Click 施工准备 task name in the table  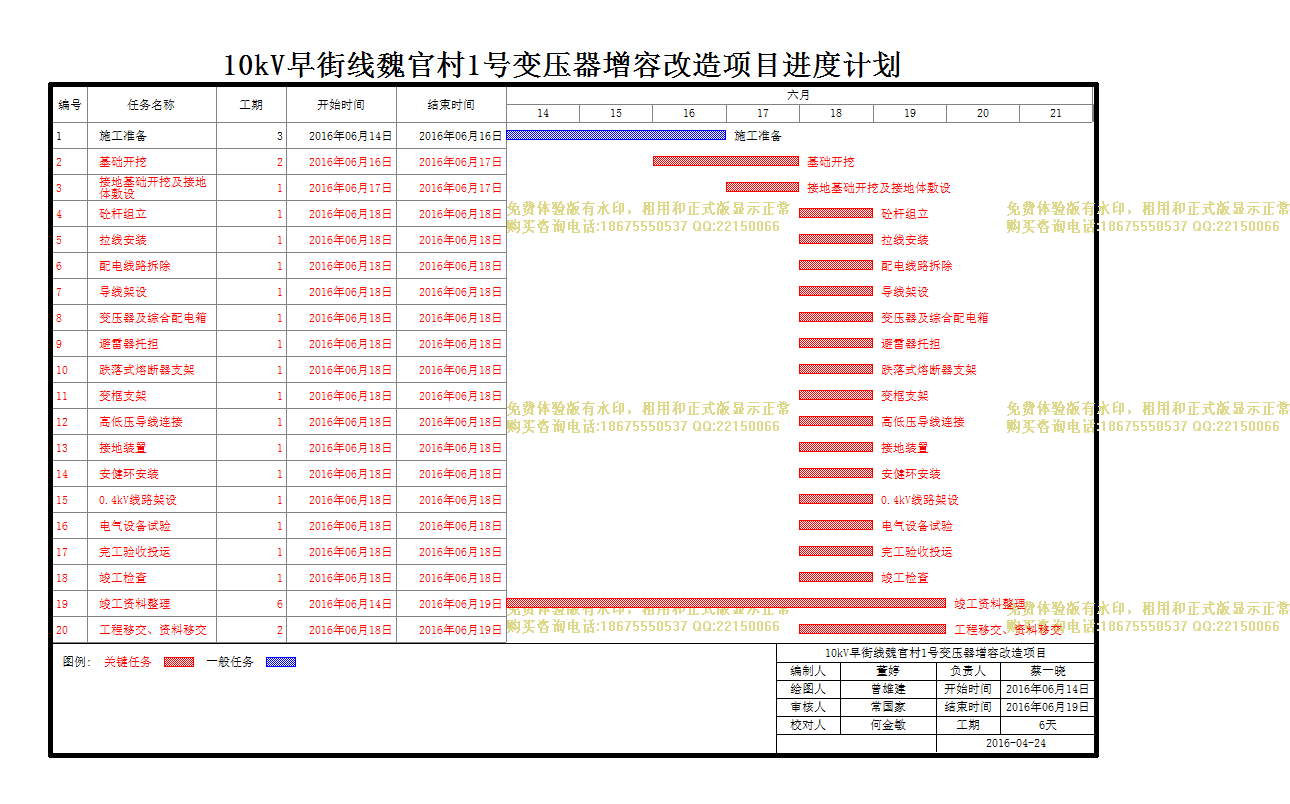[123, 136]
